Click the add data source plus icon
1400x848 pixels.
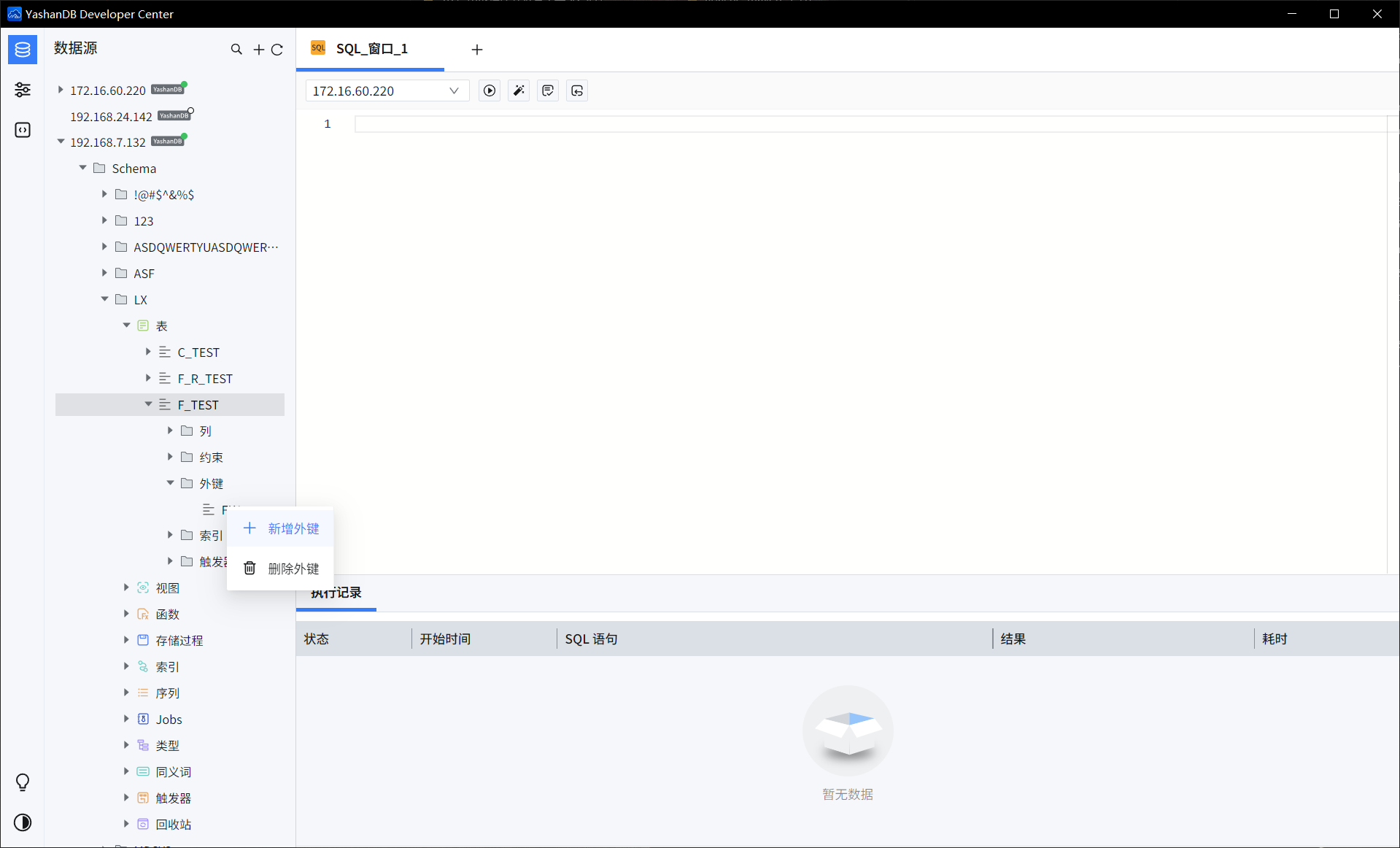pyautogui.click(x=258, y=50)
